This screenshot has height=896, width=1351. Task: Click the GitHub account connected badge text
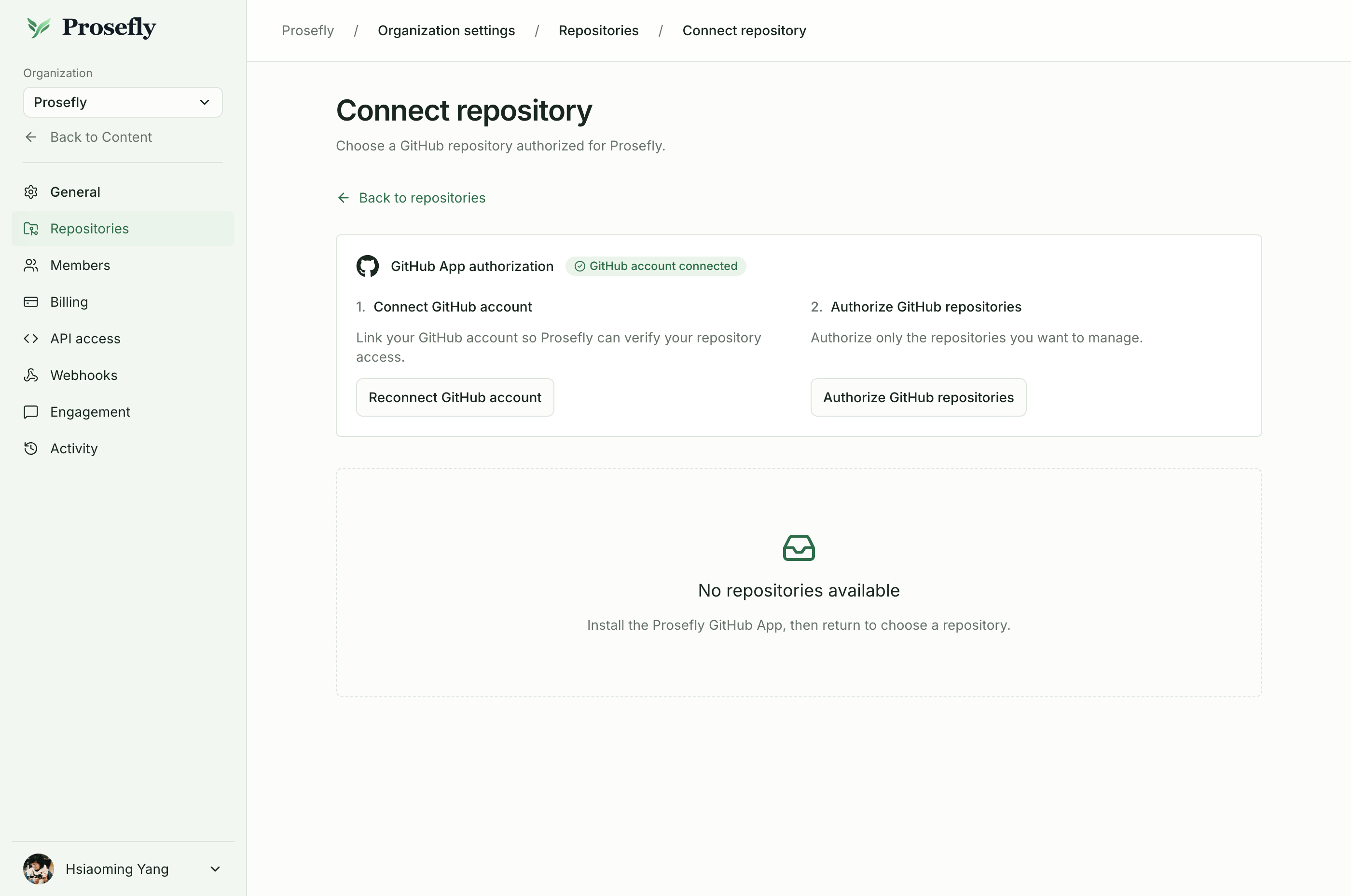(x=663, y=266)
